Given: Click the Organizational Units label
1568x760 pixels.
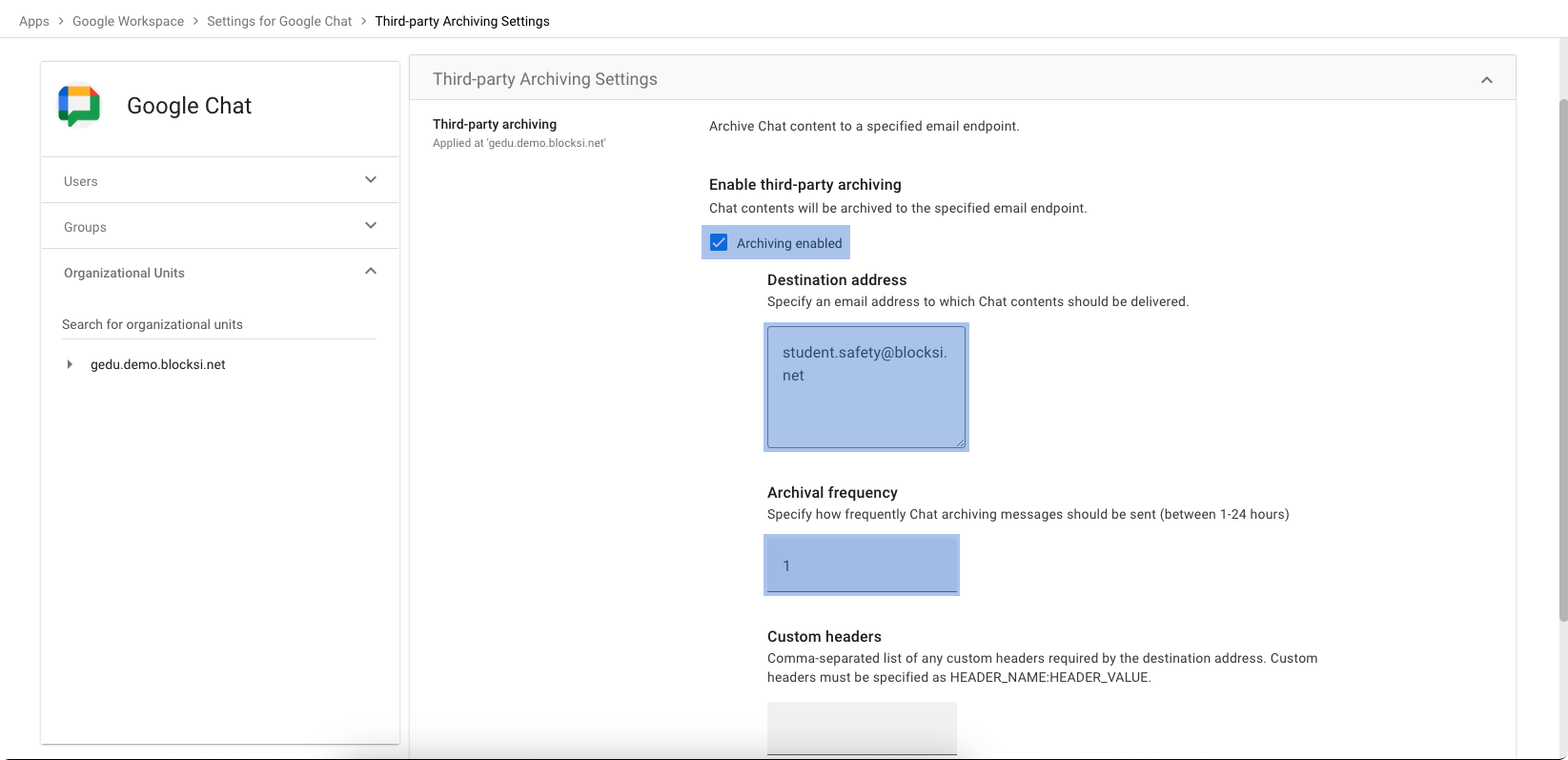Looking at the screenshot, I should tap(124, 273).
